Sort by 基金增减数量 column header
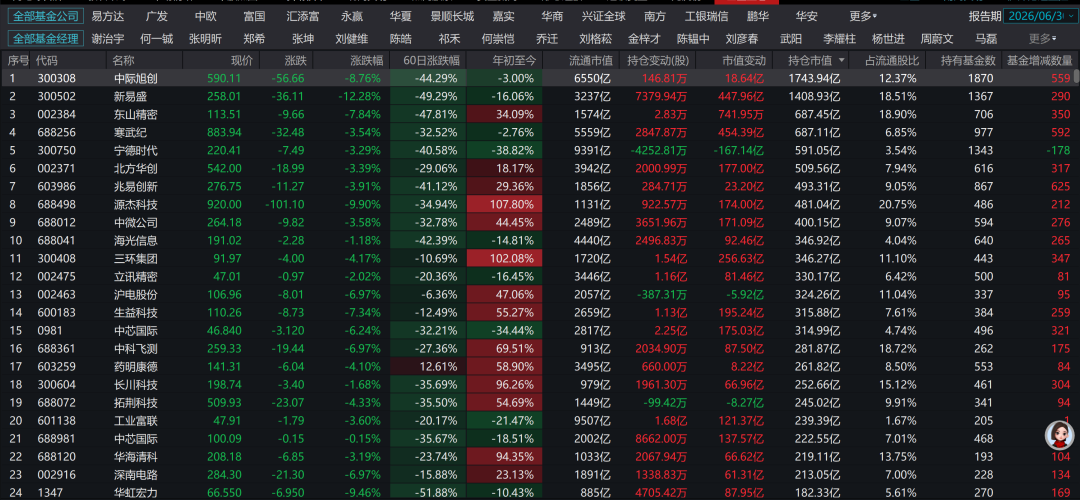The width and height of the screenshot is (1080, 500). pos(1039,61)
